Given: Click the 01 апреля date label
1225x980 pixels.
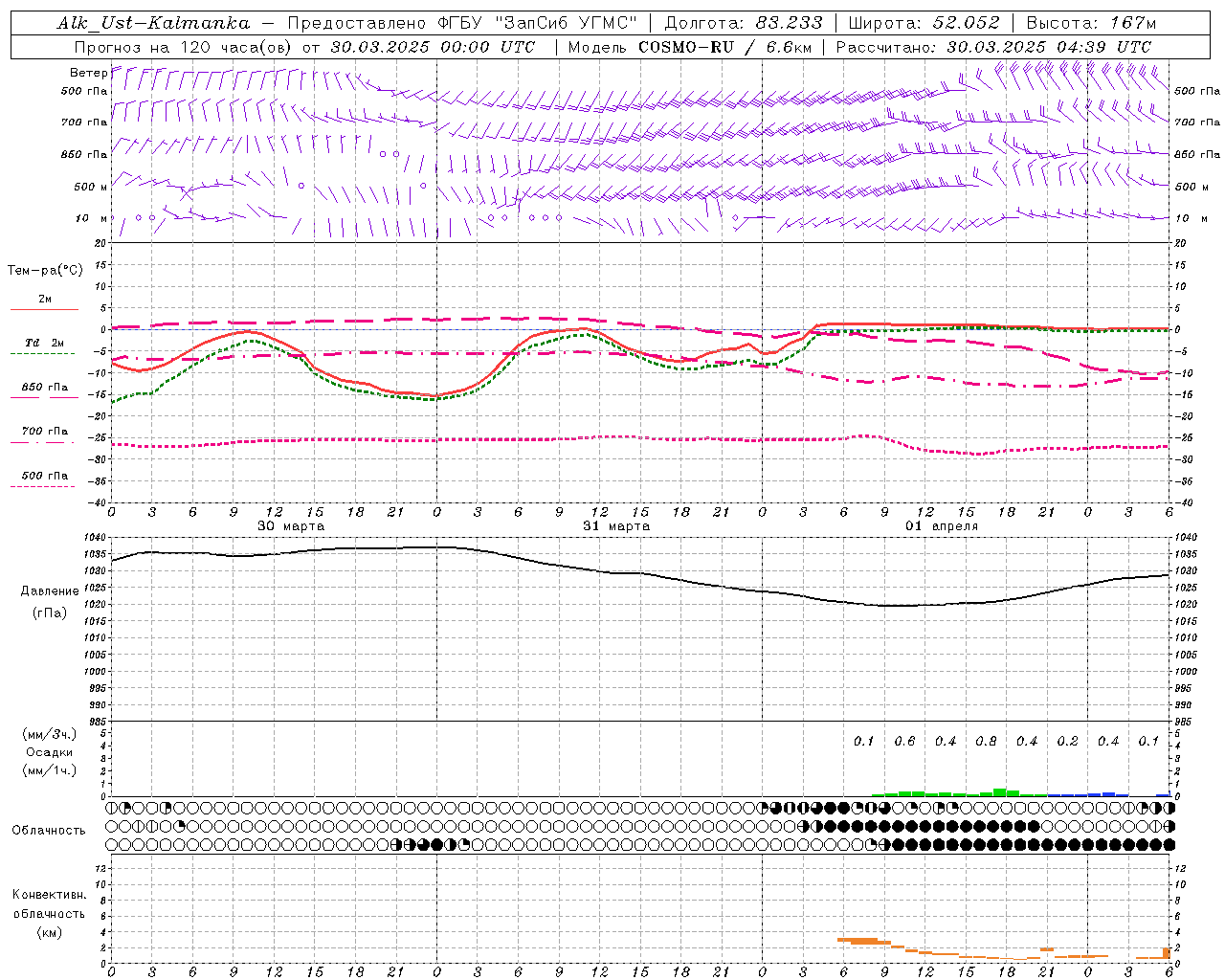Looking at the screenshot, I should pyautogui.click(x=942, y=526).
